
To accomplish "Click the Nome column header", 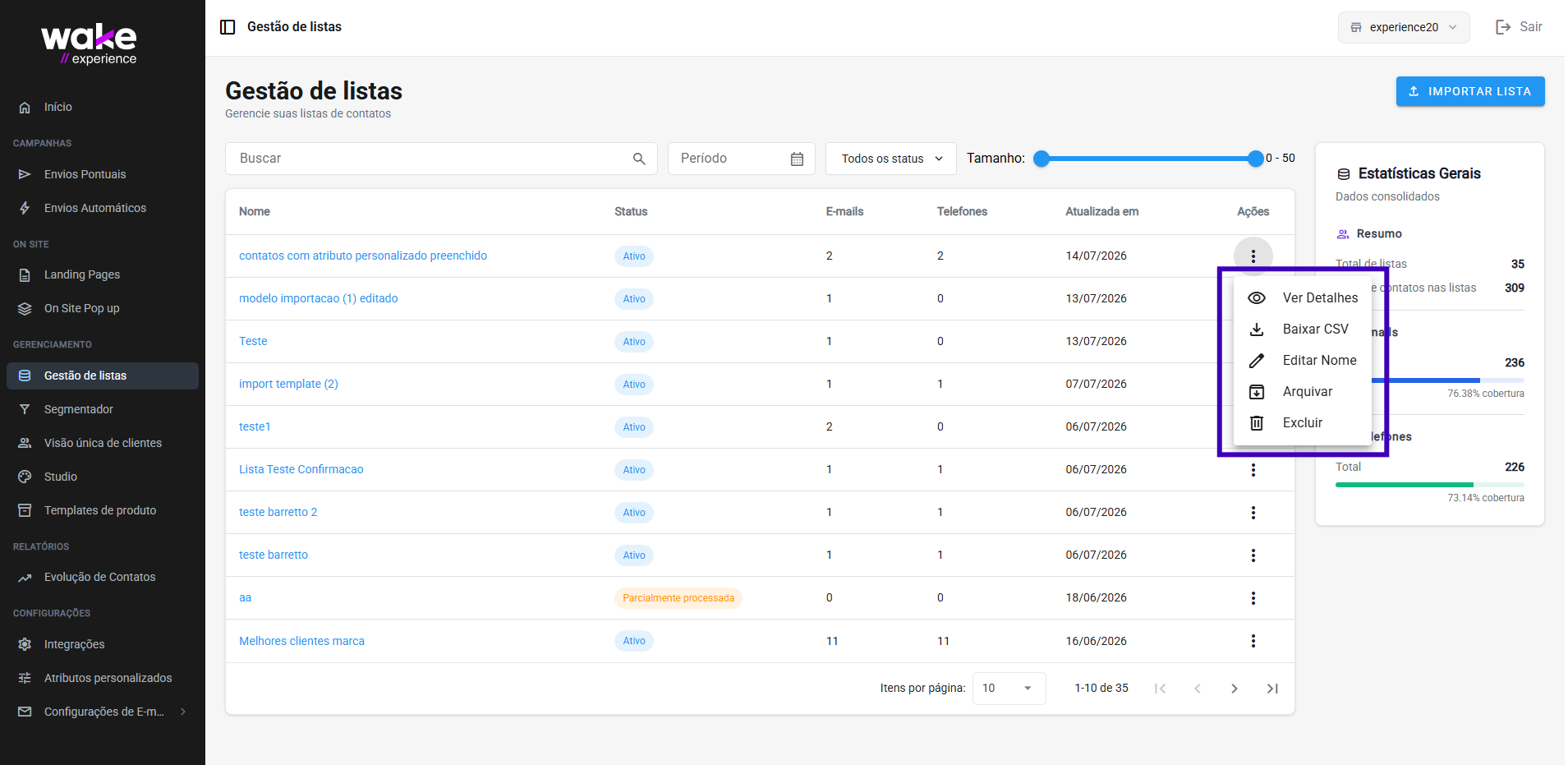I will (x=255, y=211).
